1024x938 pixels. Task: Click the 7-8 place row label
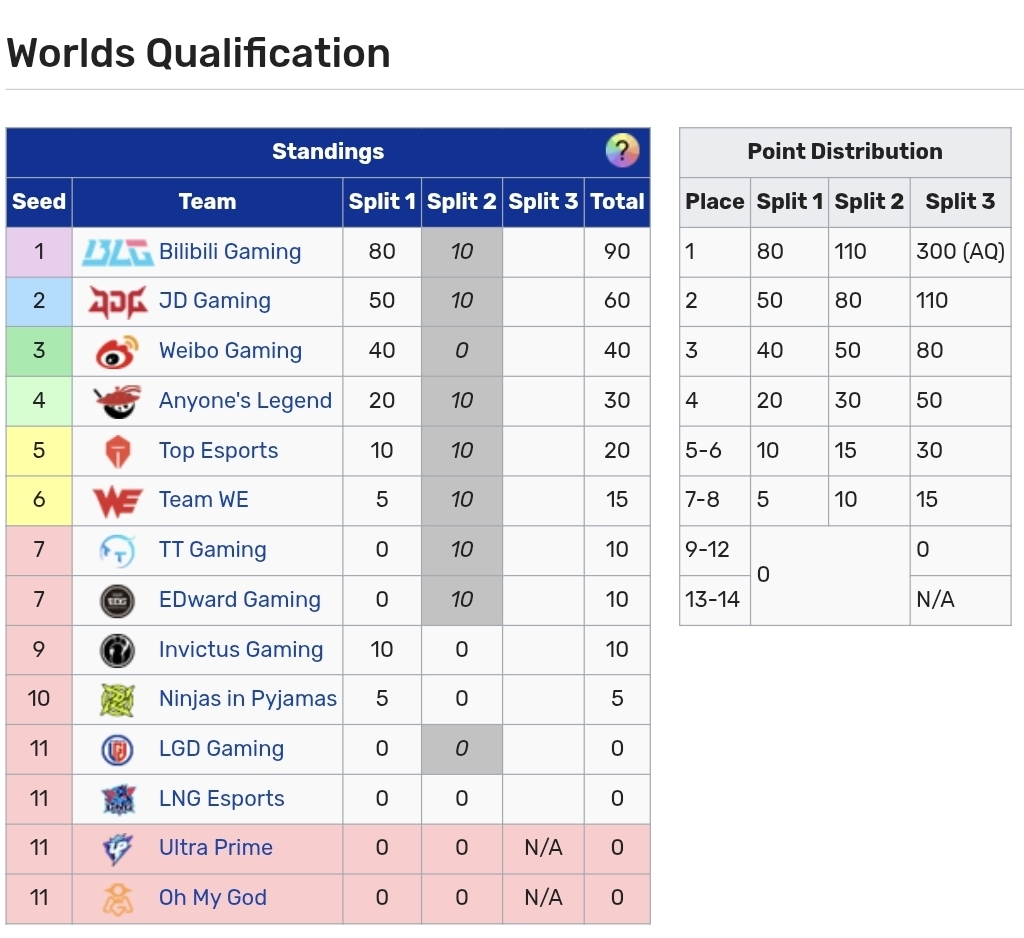point(715,500)
